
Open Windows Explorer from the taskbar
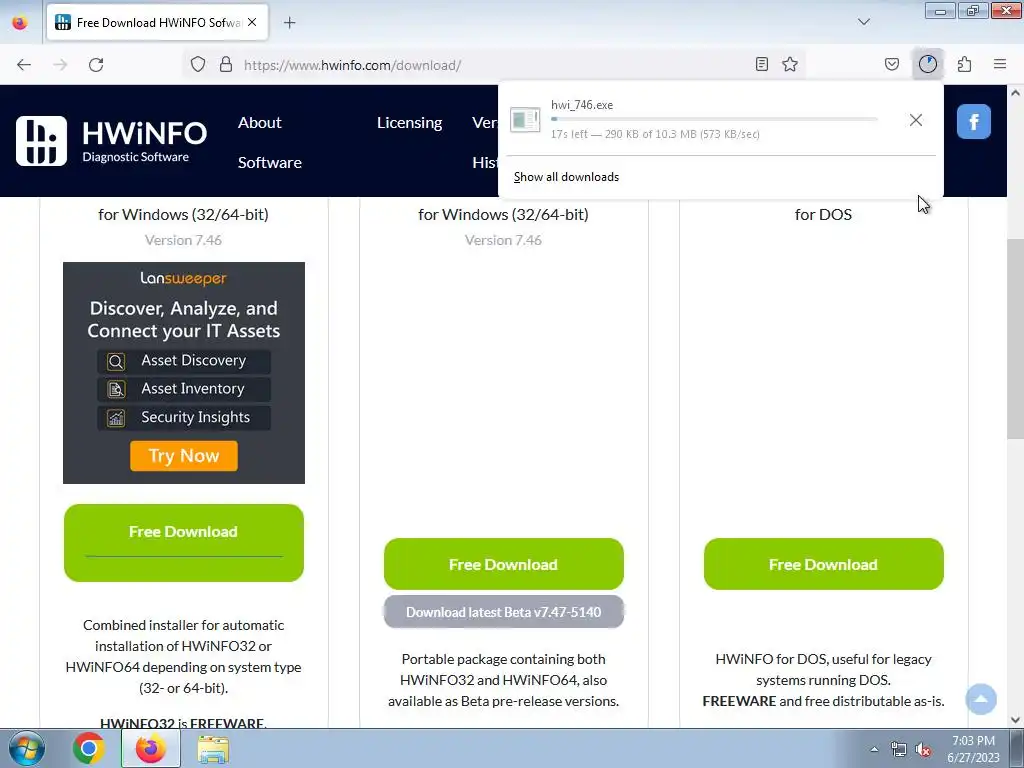click(x=213, y=749)
